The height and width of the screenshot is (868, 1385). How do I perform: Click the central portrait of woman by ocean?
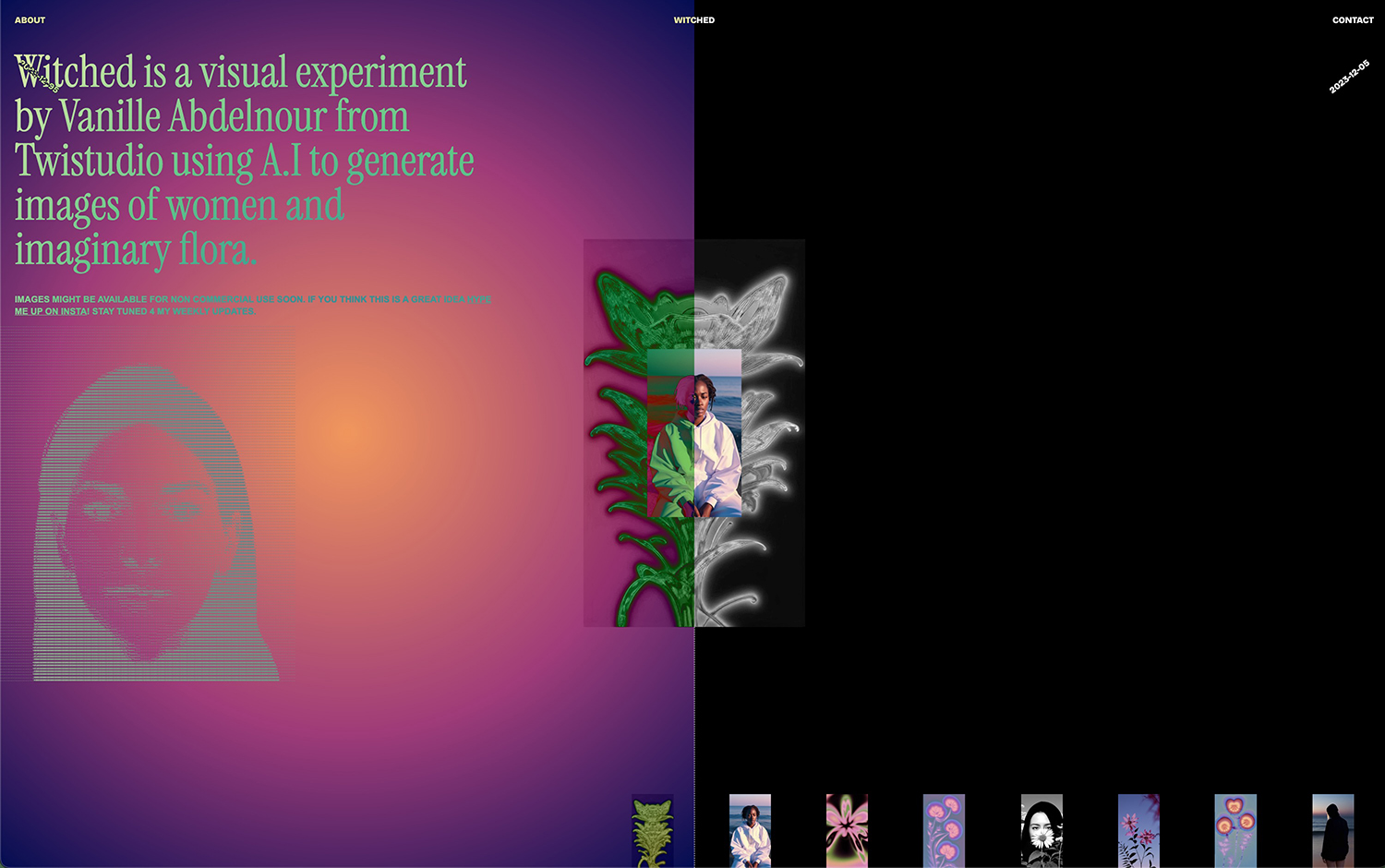pyautogui.click(x=694, y=432)
